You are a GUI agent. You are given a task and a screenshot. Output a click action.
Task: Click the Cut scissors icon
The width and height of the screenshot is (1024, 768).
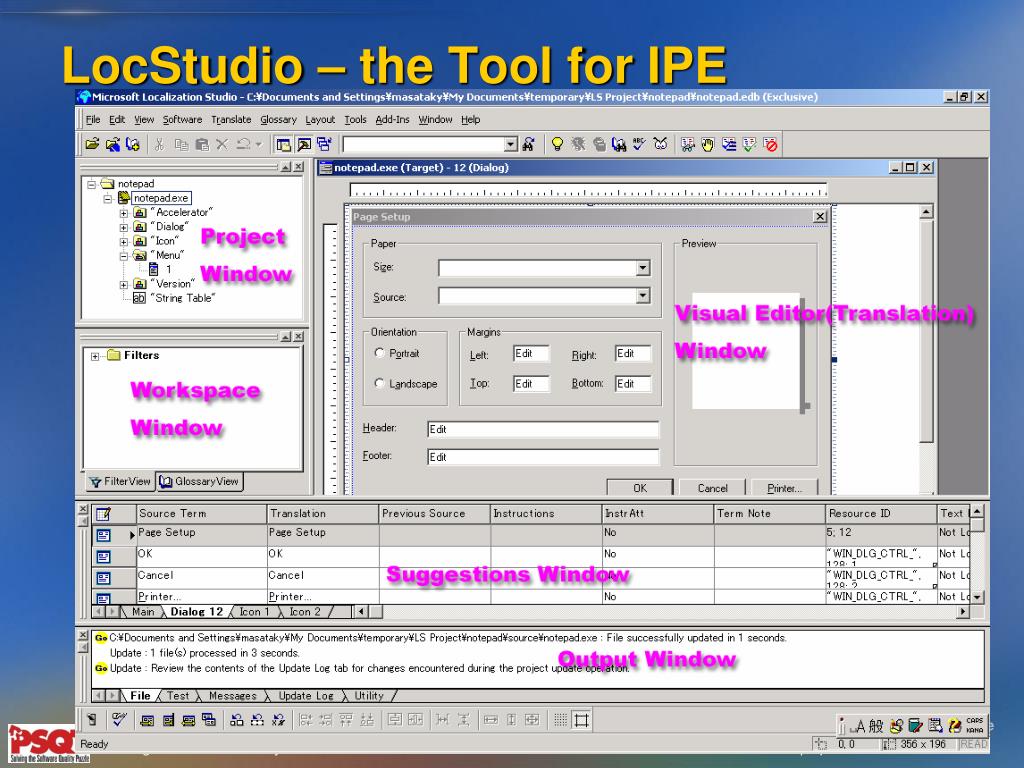[x=159, y=144]
